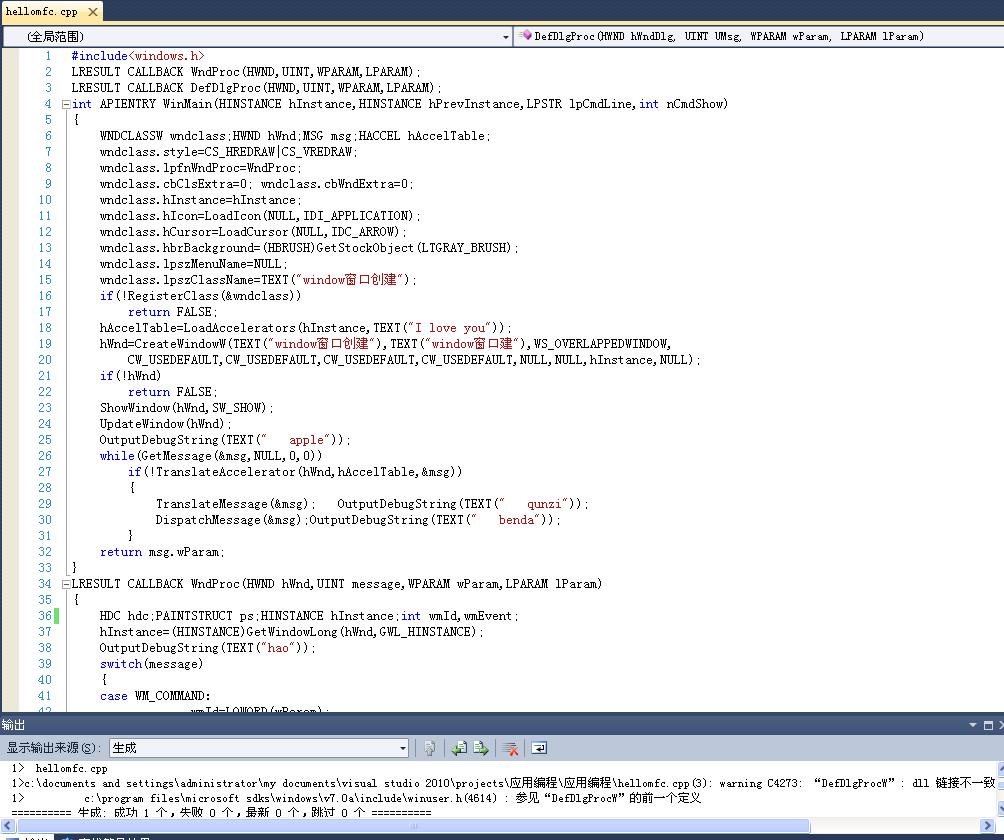Click Find Message in Code icon in output toolbar
1004x840 pixels.
point(430,748)
